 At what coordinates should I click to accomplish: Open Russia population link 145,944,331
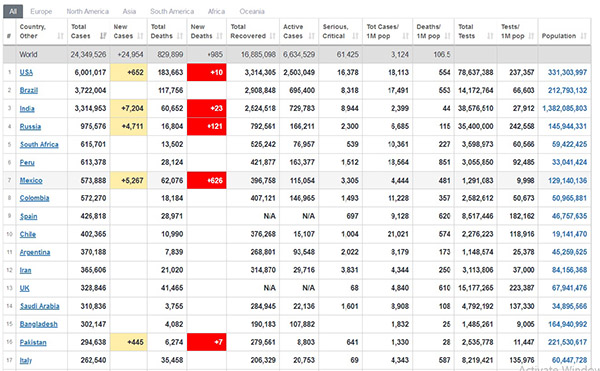coord(567,127)
